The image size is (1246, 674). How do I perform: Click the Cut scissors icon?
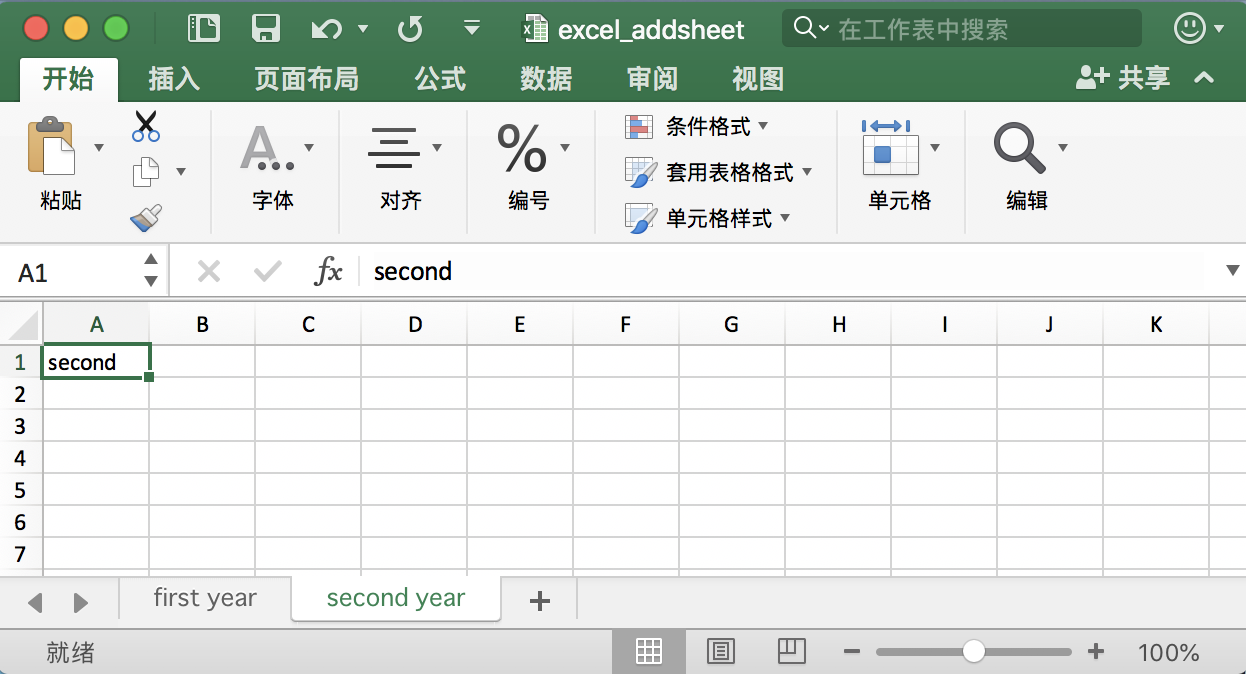point(146,126)
